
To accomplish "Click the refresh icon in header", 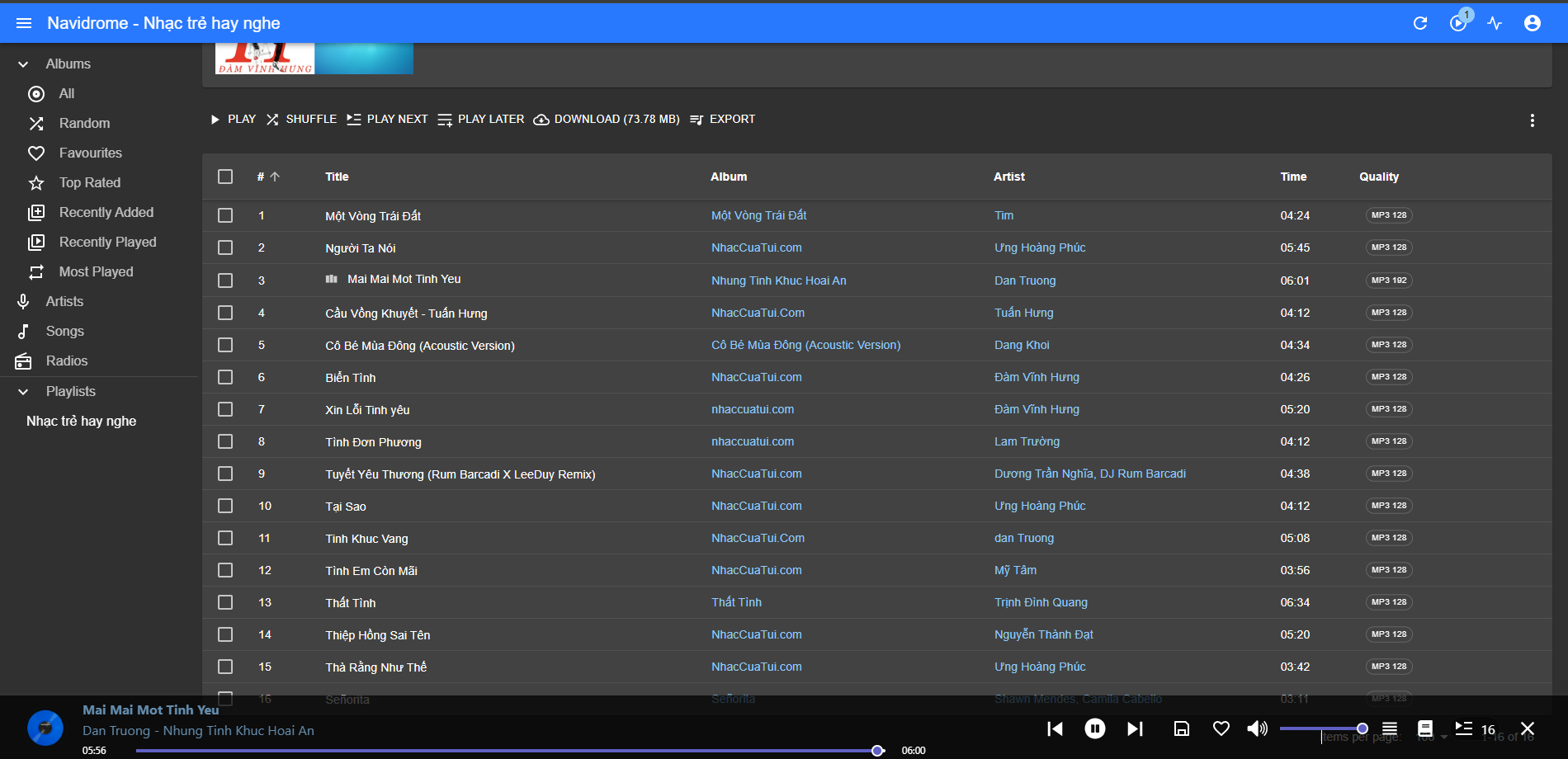I will (1419, 23).
